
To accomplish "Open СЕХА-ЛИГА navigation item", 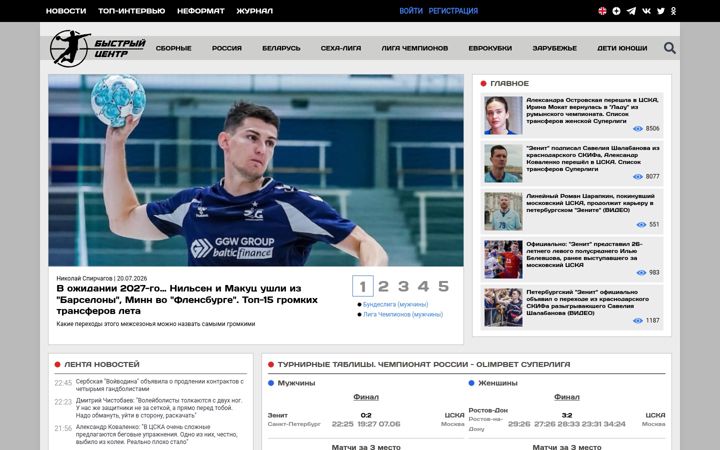I will pos(341,48).
